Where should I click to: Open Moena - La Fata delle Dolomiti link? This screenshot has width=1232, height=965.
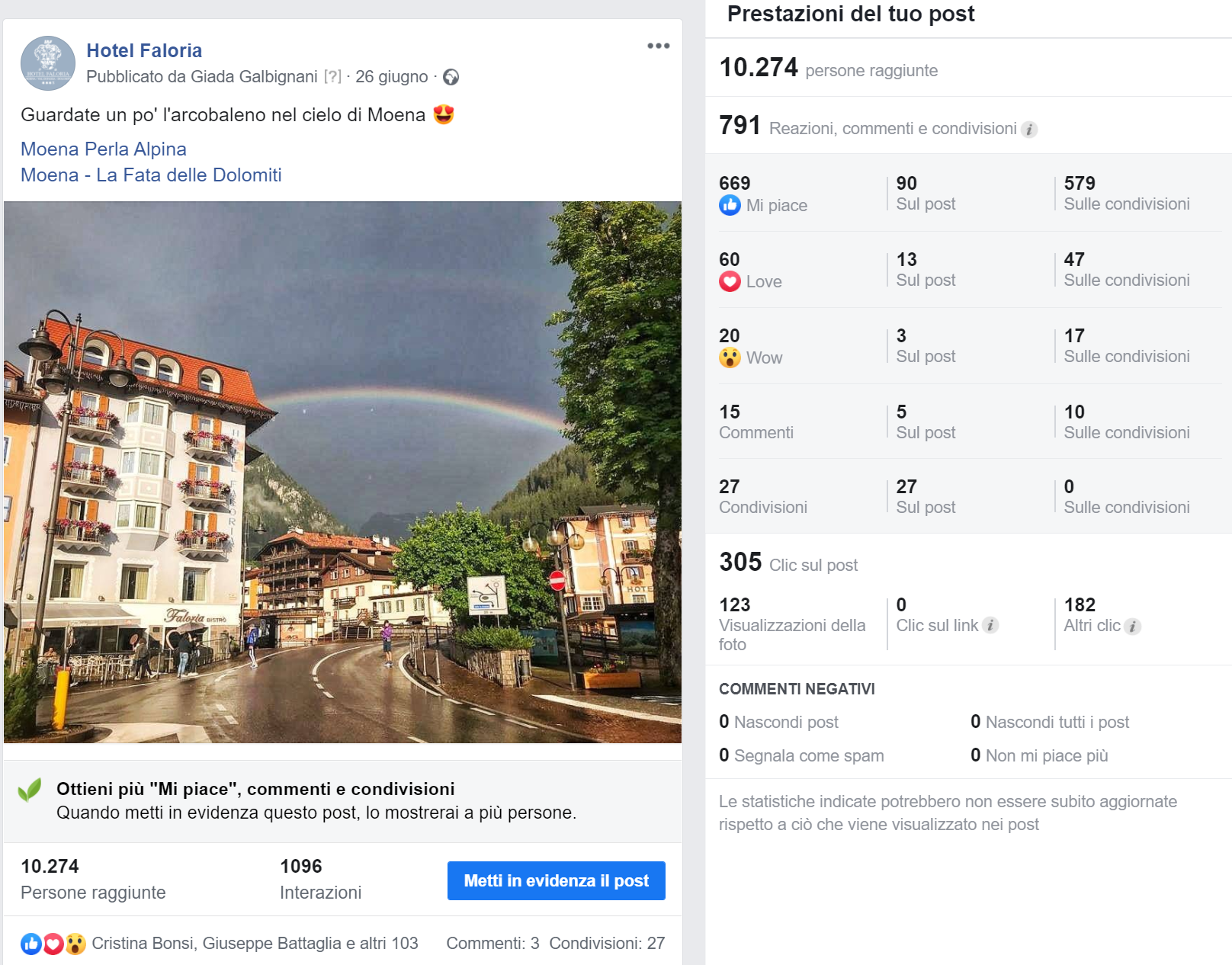(x=151, y=175)
